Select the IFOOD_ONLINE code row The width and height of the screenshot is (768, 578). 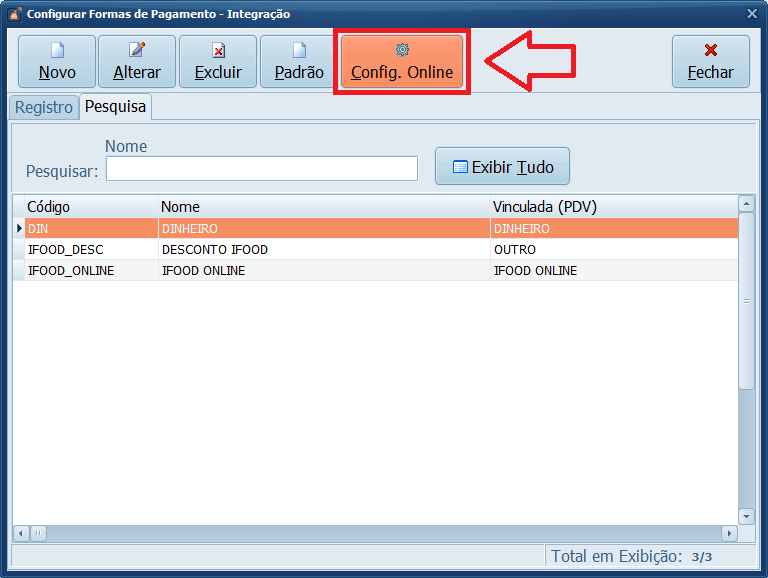point(92,270)
